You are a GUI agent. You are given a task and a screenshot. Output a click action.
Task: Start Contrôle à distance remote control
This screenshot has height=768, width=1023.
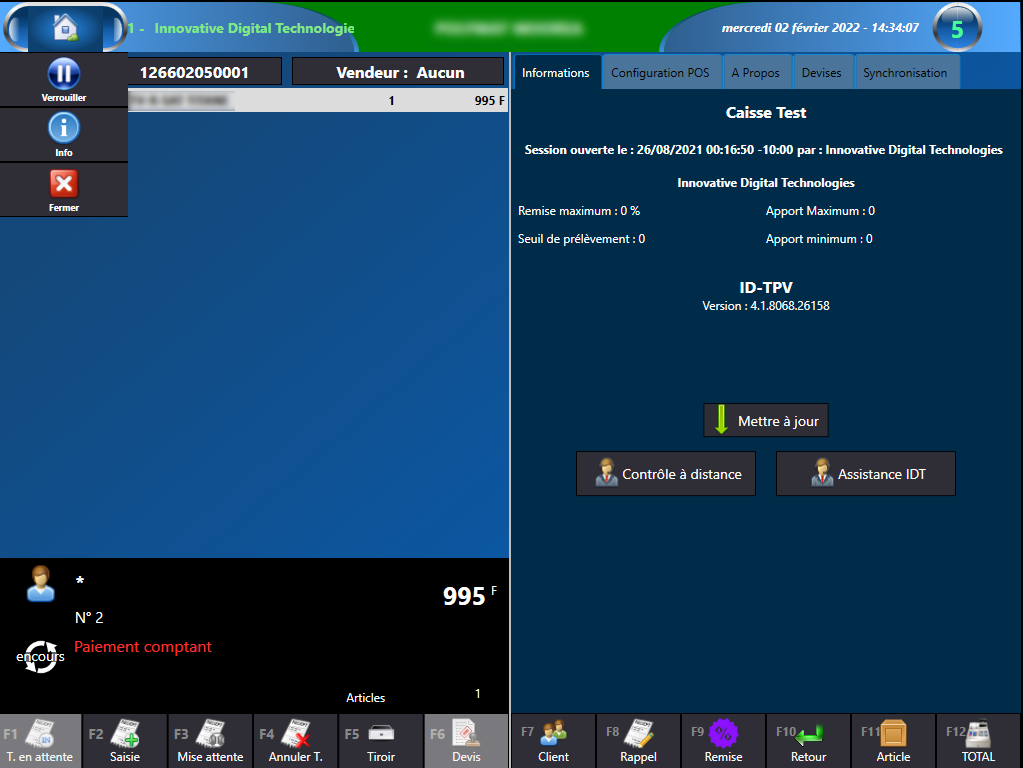point(665,474)
